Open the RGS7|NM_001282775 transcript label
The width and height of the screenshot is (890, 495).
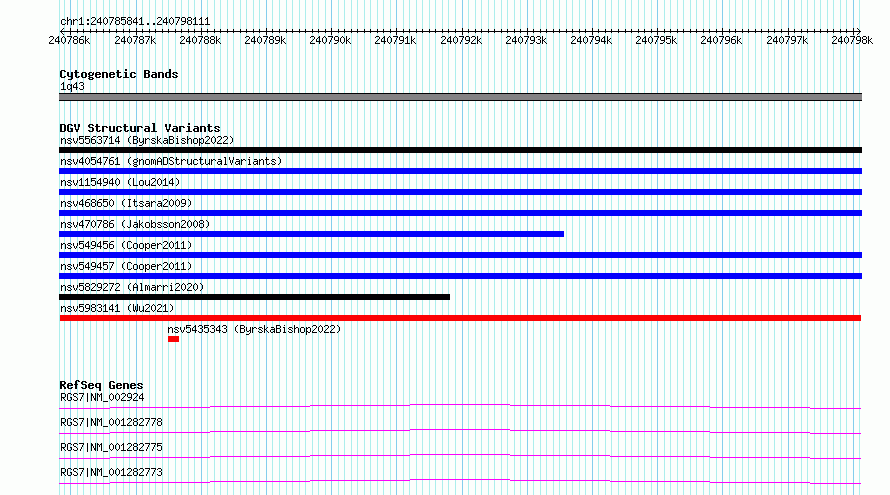[111, 447]
